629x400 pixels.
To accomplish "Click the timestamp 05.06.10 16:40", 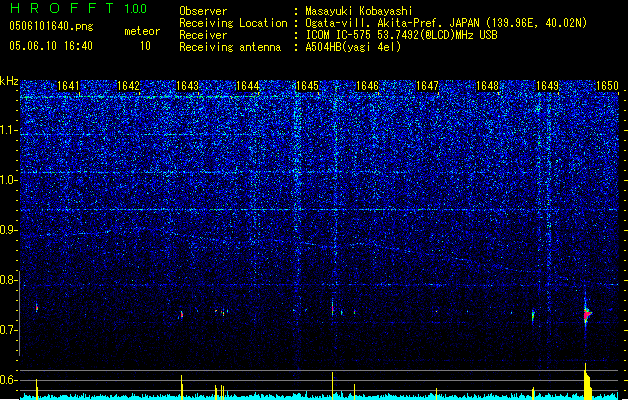I will tap(51, 46).
